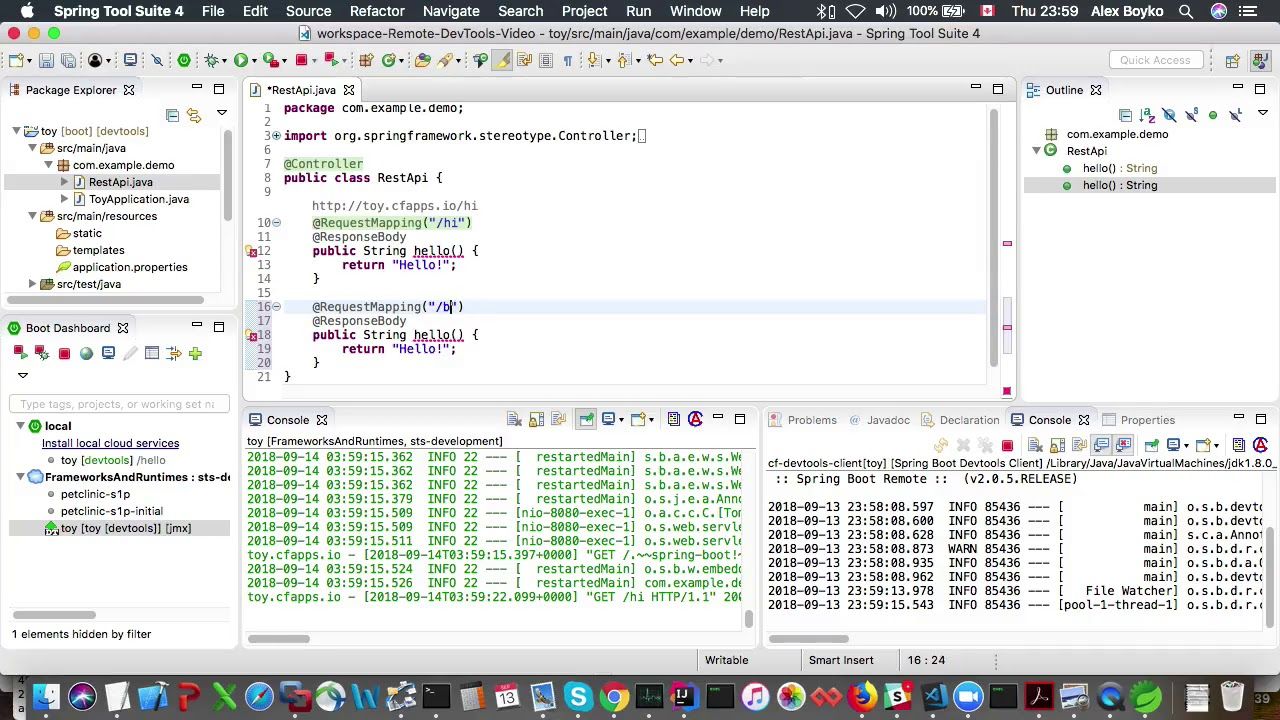Screen dimensions: 1280x720
Task: Collapse RestApi class in Outline view
Action: (x=1036, y=151)
